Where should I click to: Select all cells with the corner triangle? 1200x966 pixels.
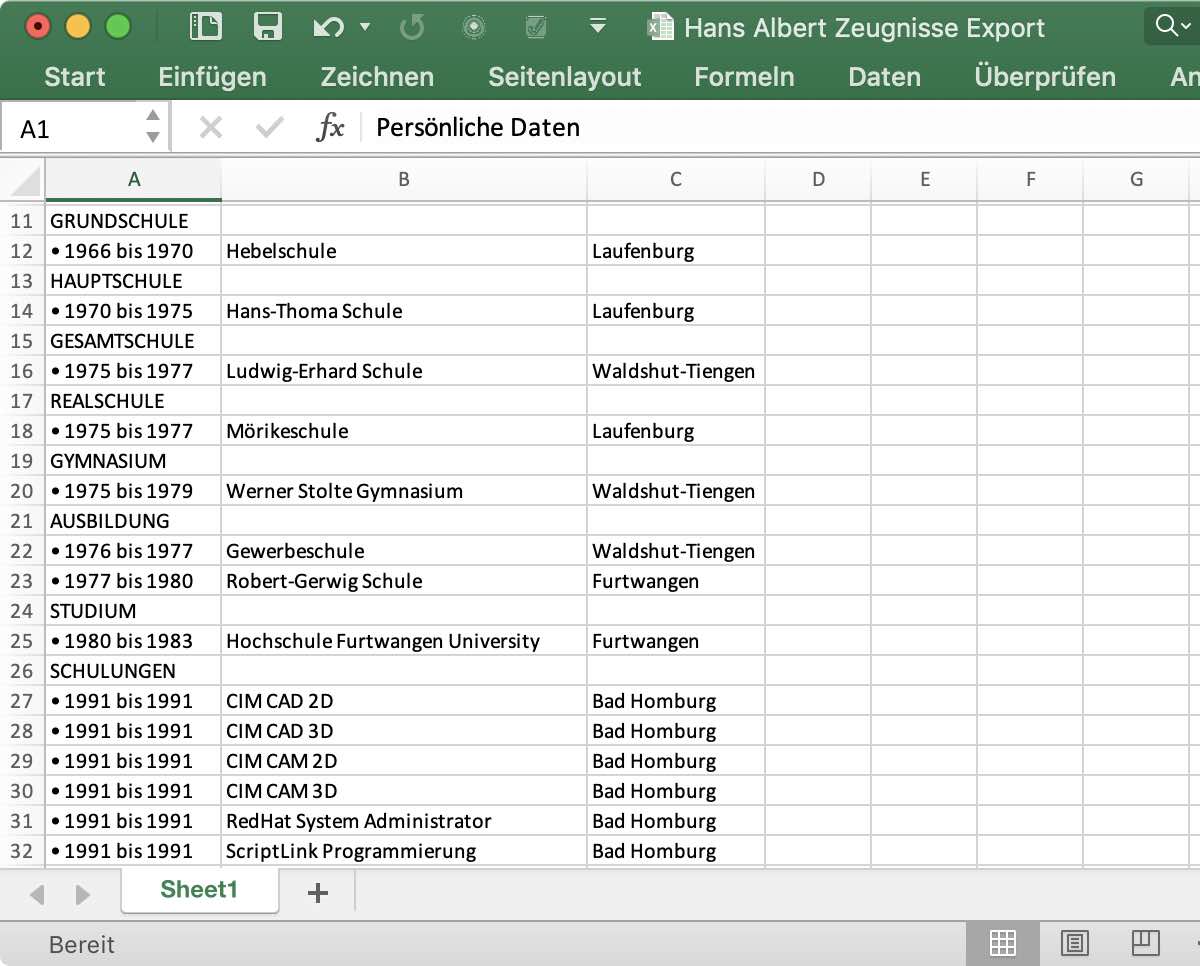[x=22, y=180]
